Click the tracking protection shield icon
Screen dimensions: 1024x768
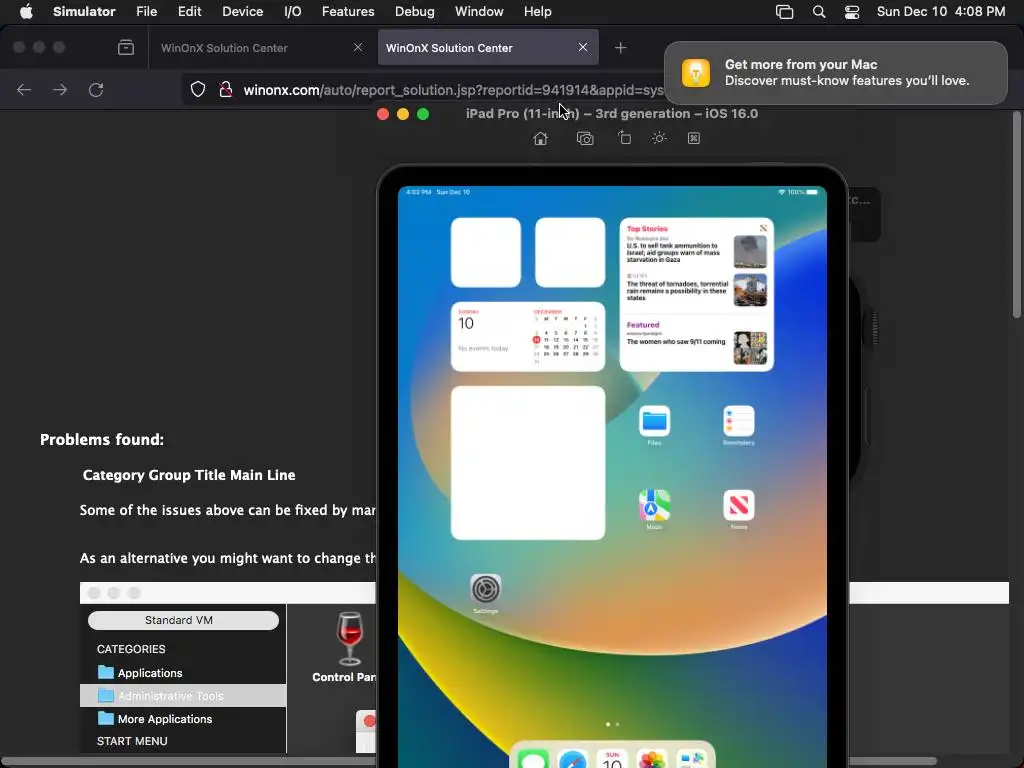[x=197, y=89]
